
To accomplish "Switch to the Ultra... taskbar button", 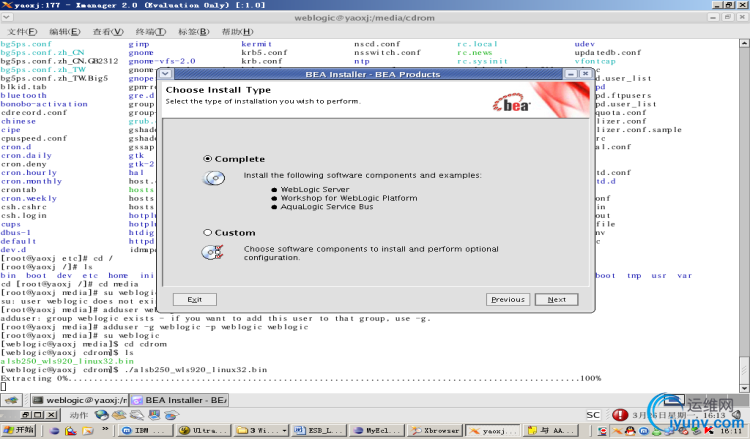I will pos(204,430).
